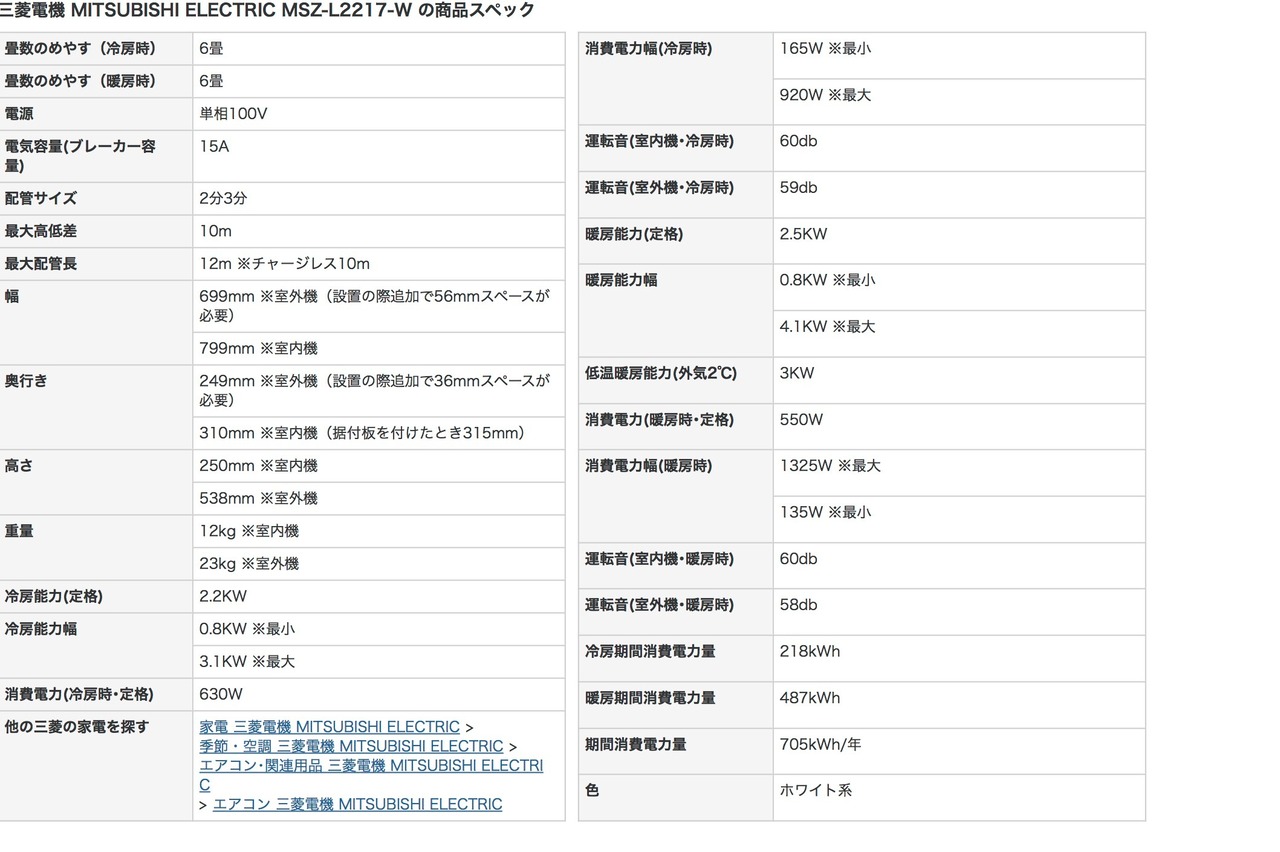The width and height of the screenshot is (1280, 852).
Task: Select the 配管サイズ value 2分3分
Action: 223,198
